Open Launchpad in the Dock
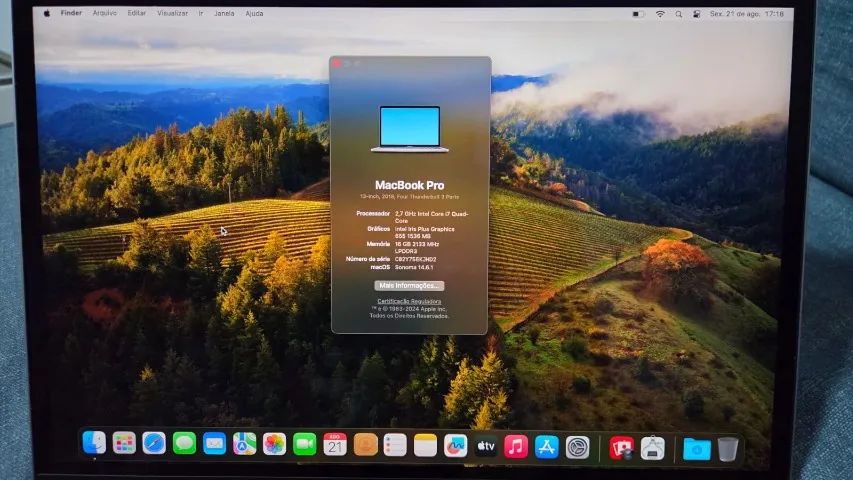The height and width of the screenshot is (480, 853). [124, 443]
